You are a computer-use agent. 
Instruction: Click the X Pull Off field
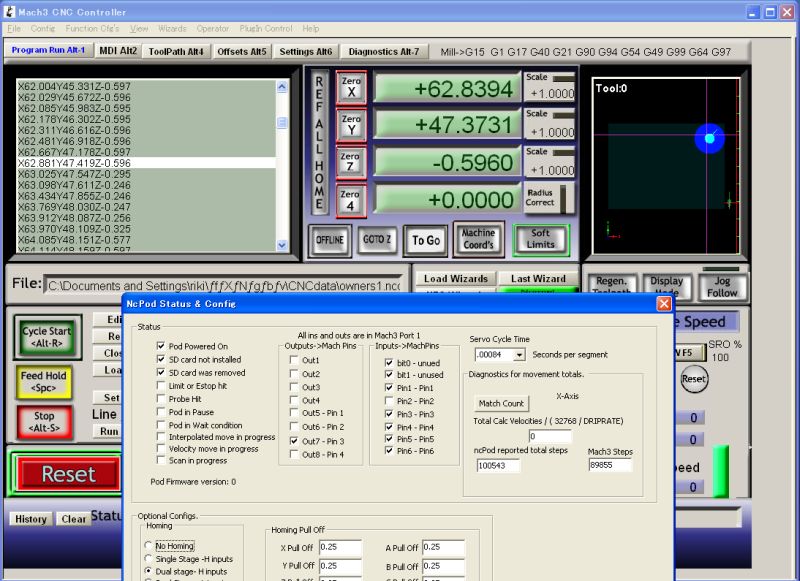(340, 547)
